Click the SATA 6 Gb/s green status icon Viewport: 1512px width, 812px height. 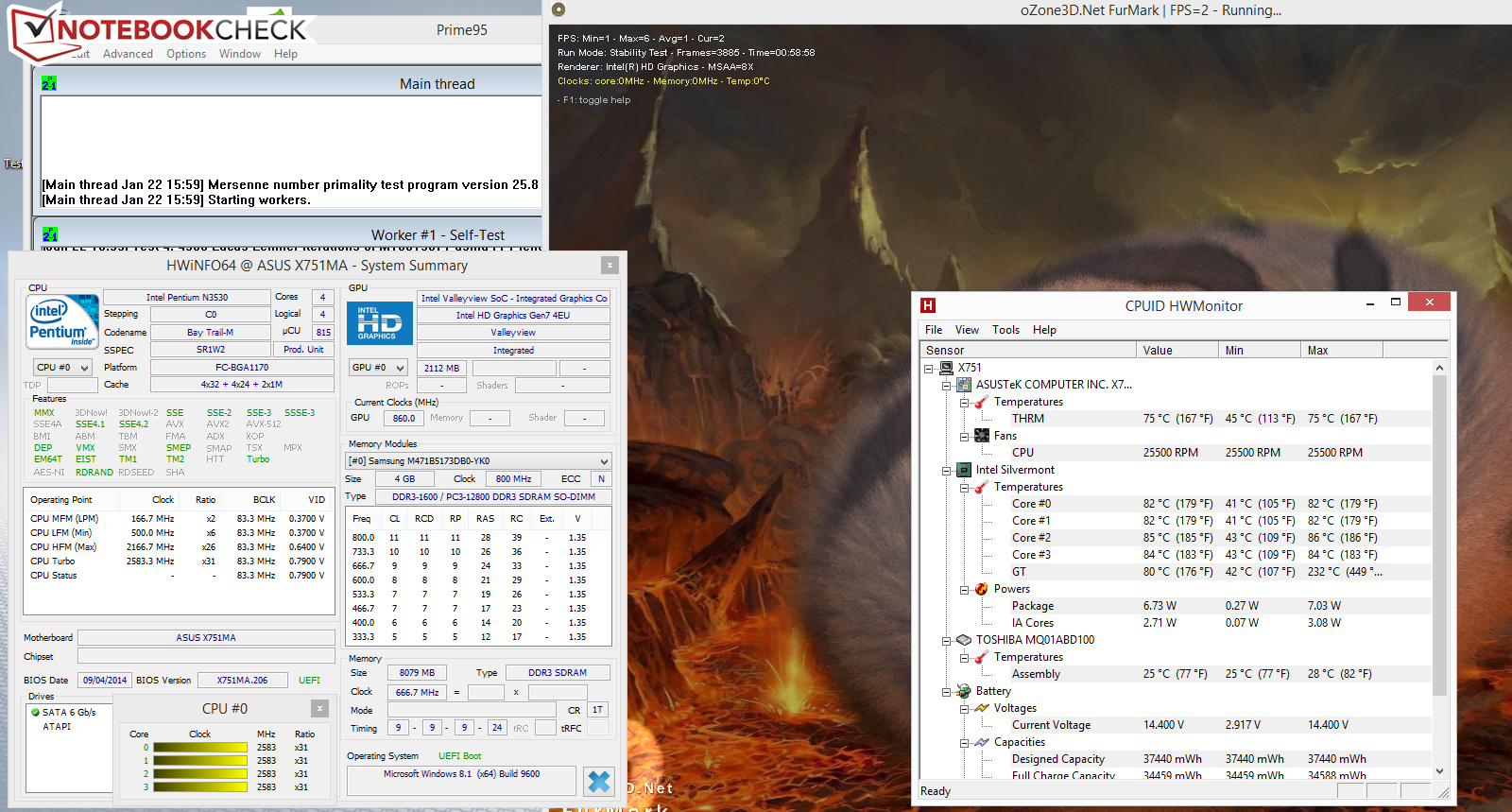(x=35, y=713)
